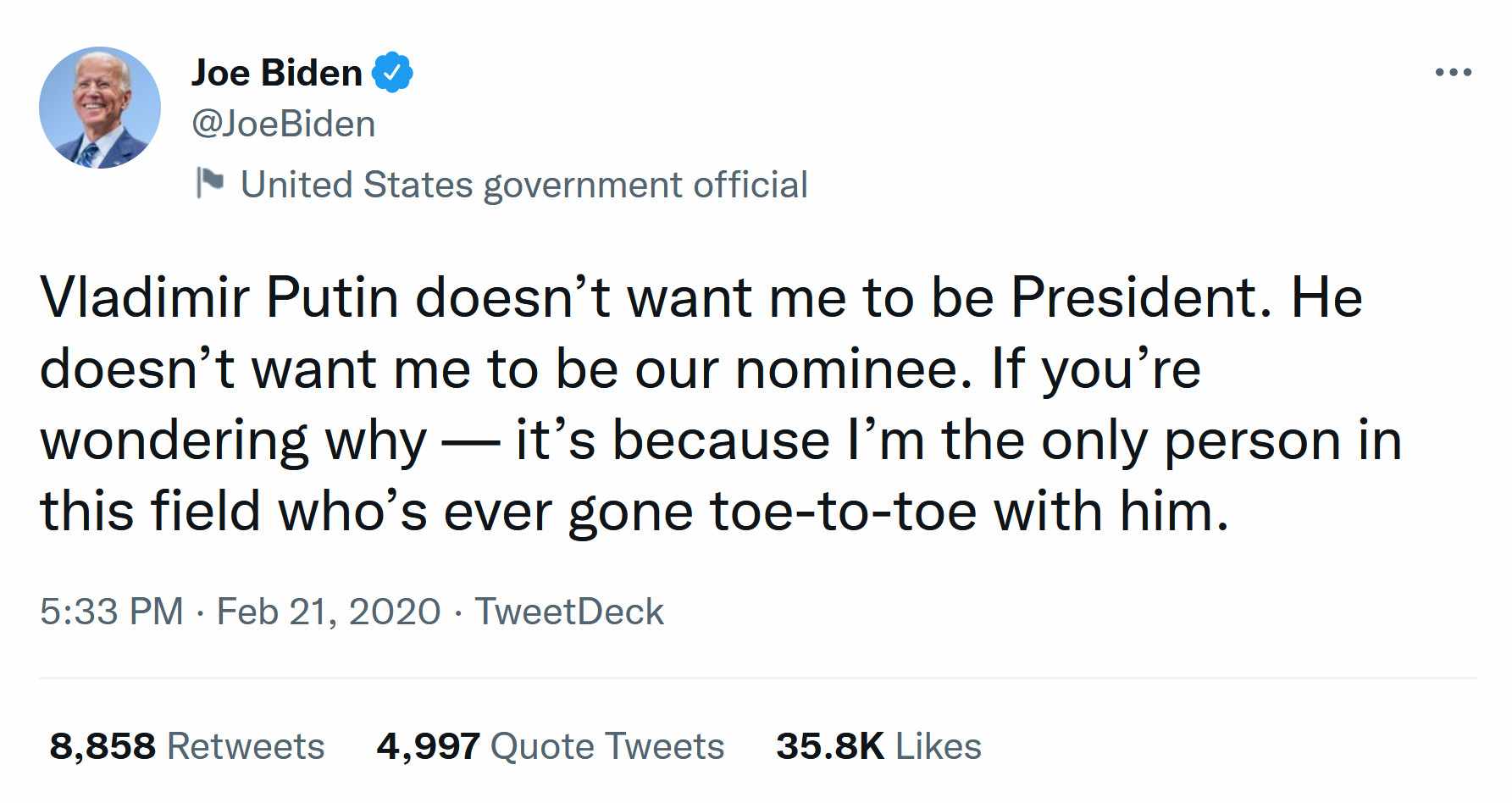1512x803 pixels.
Task: Open the three-dot more options menu
Action: (x=1454, y=73)
